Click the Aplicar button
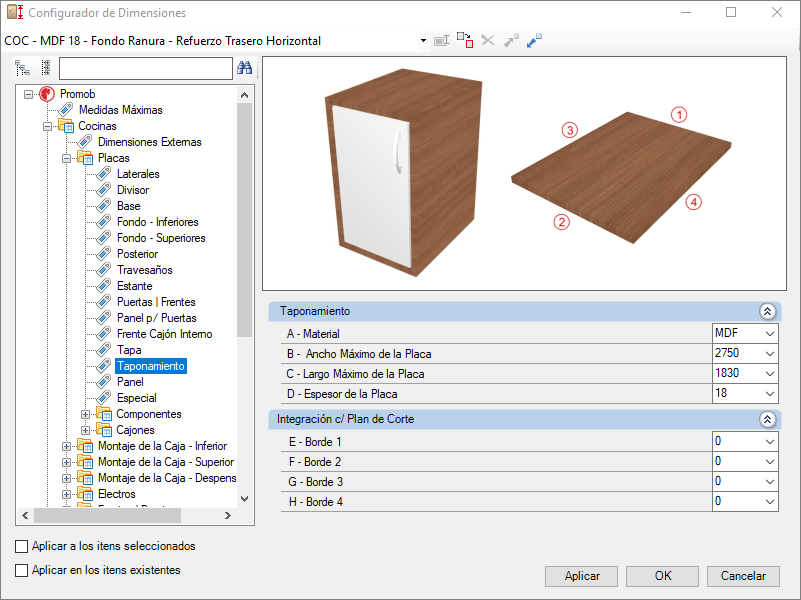Image resolution: width=801 pixels, height=600 pixels. (581, 576)
